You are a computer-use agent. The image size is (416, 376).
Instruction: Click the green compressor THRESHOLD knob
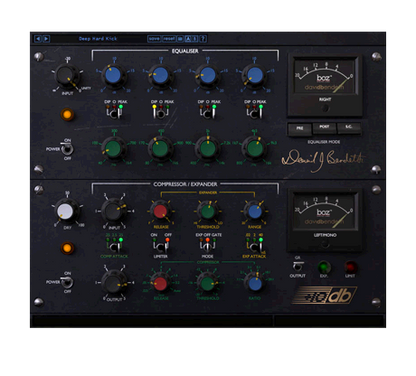tap(207, 283)
